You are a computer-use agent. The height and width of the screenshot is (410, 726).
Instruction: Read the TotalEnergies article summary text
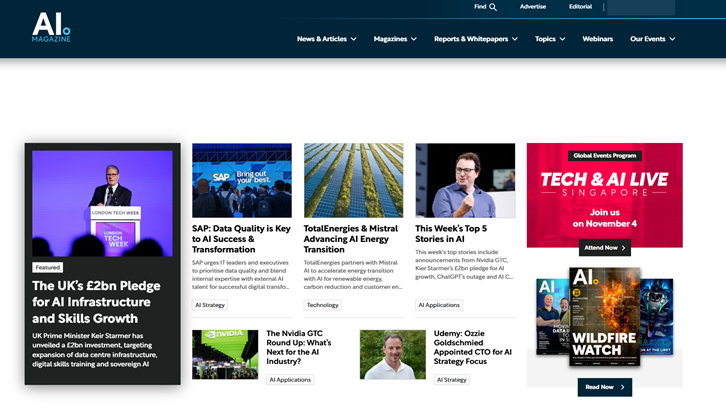(x=353, y=274)
